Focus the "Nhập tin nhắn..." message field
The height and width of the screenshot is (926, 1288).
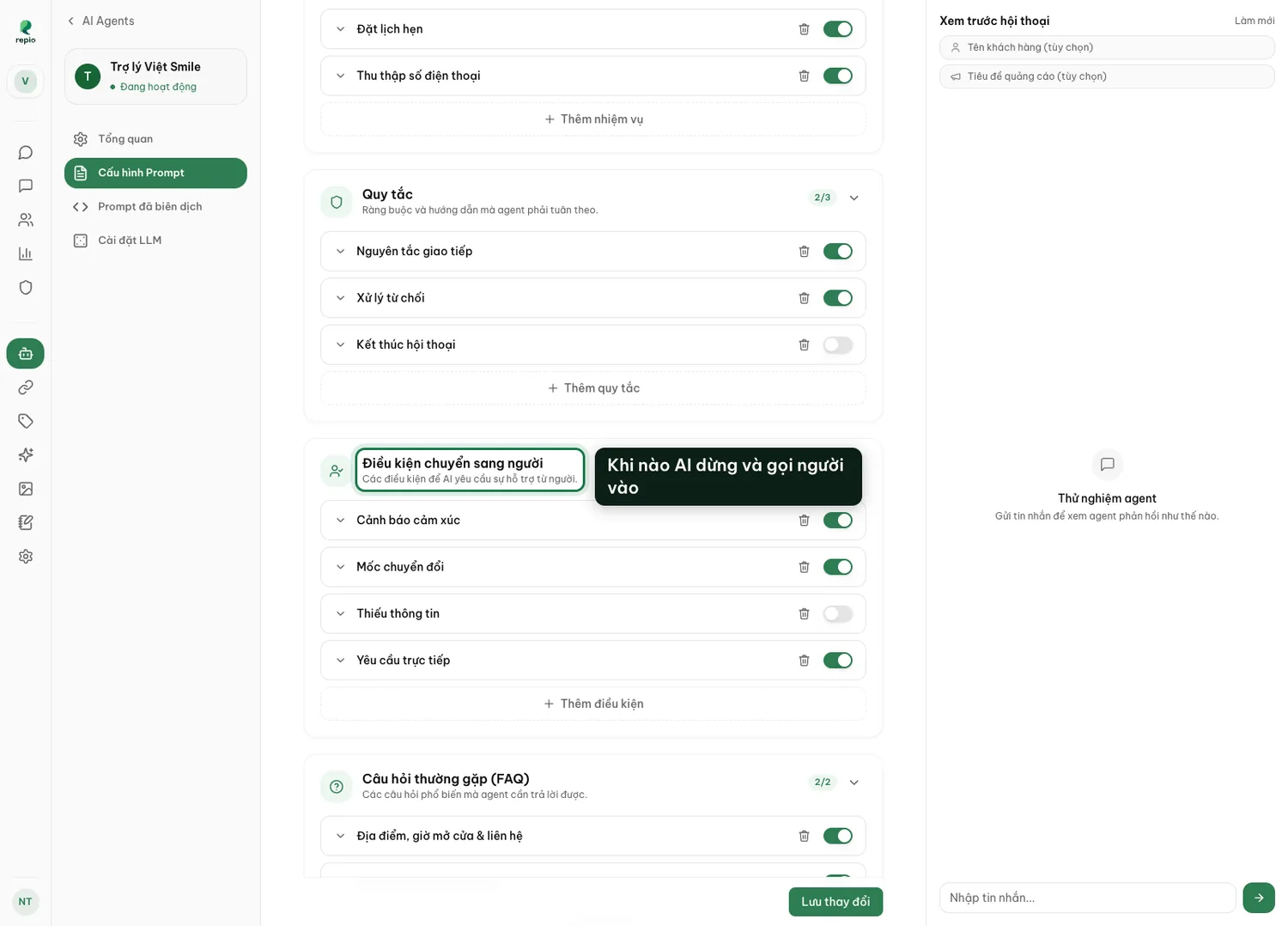[1087, 898]
